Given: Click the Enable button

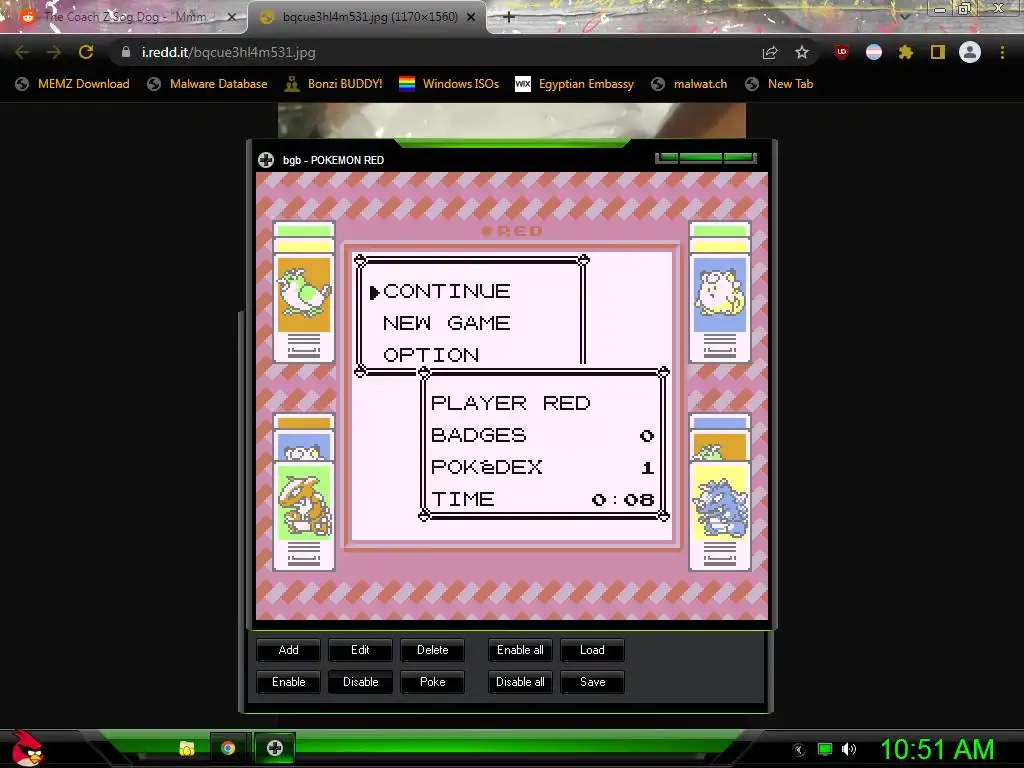Looking at the screenshot, I should click(x=289, y=682).
